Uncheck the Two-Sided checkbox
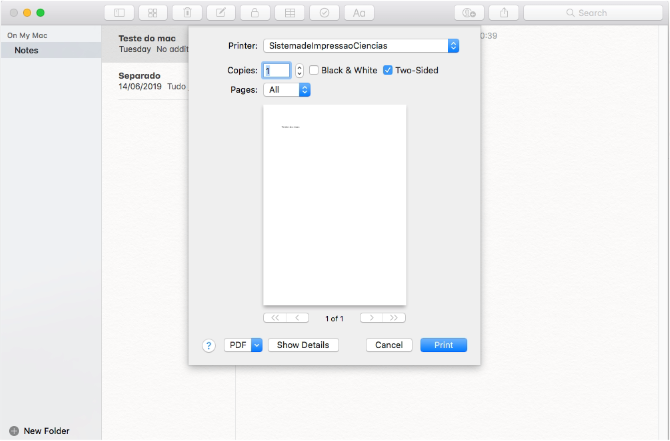 pos(388,71)
